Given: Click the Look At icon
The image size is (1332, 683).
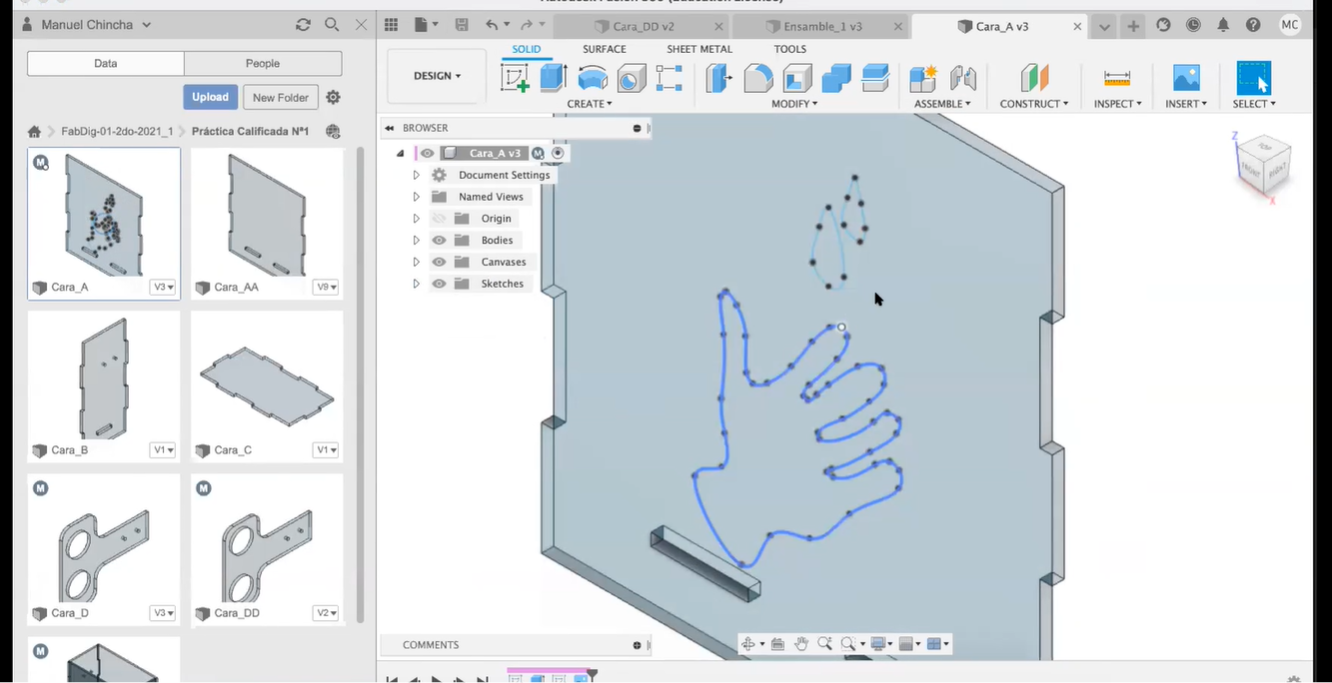Looking at the screenshot, I should click(777, 644).
